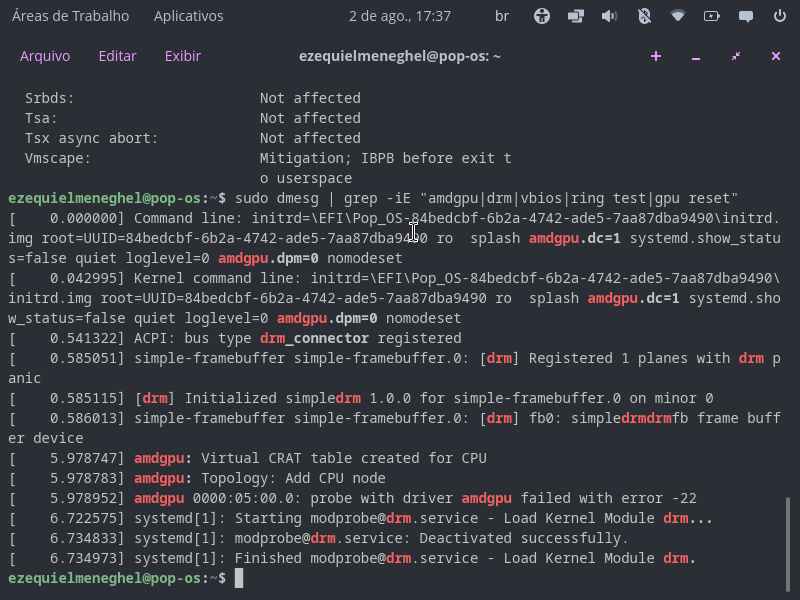
Task: Open the Wi-Fi network icon
Action: (678, 16)
